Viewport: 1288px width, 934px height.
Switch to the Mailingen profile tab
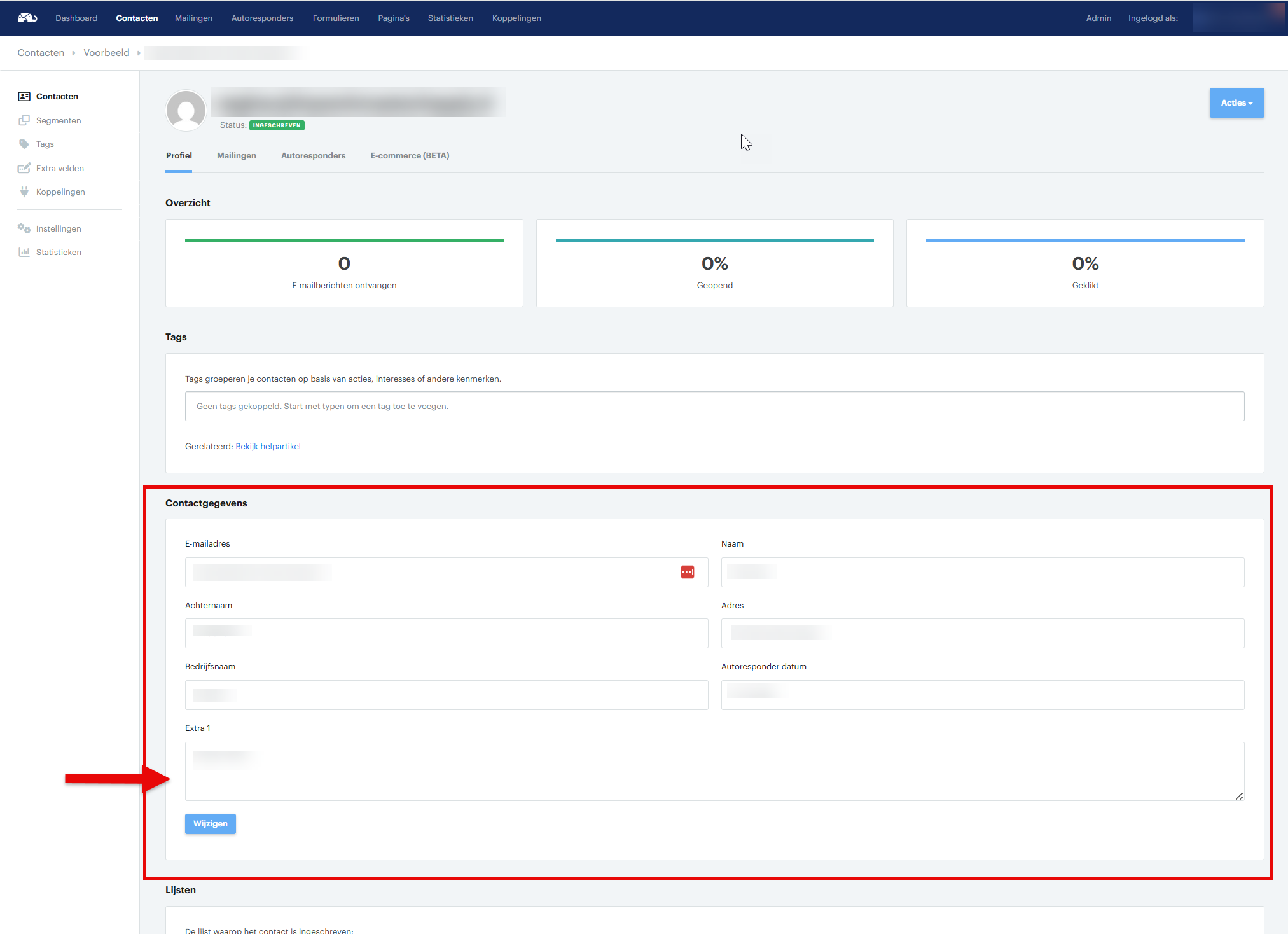pos(236,156)
